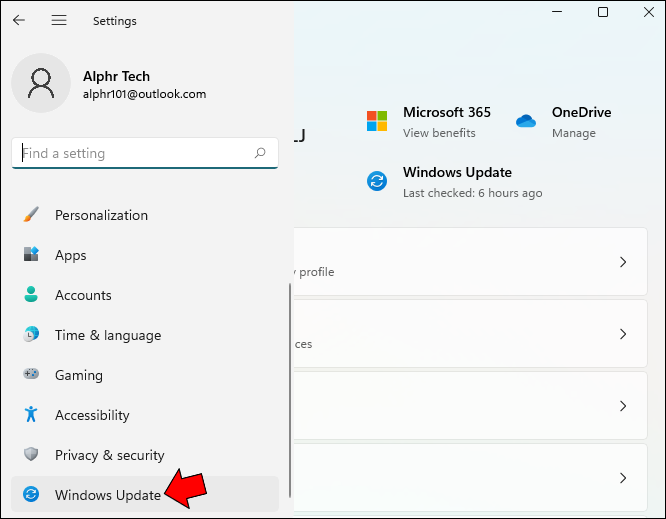Open Time & language settings section

[107, 335]
